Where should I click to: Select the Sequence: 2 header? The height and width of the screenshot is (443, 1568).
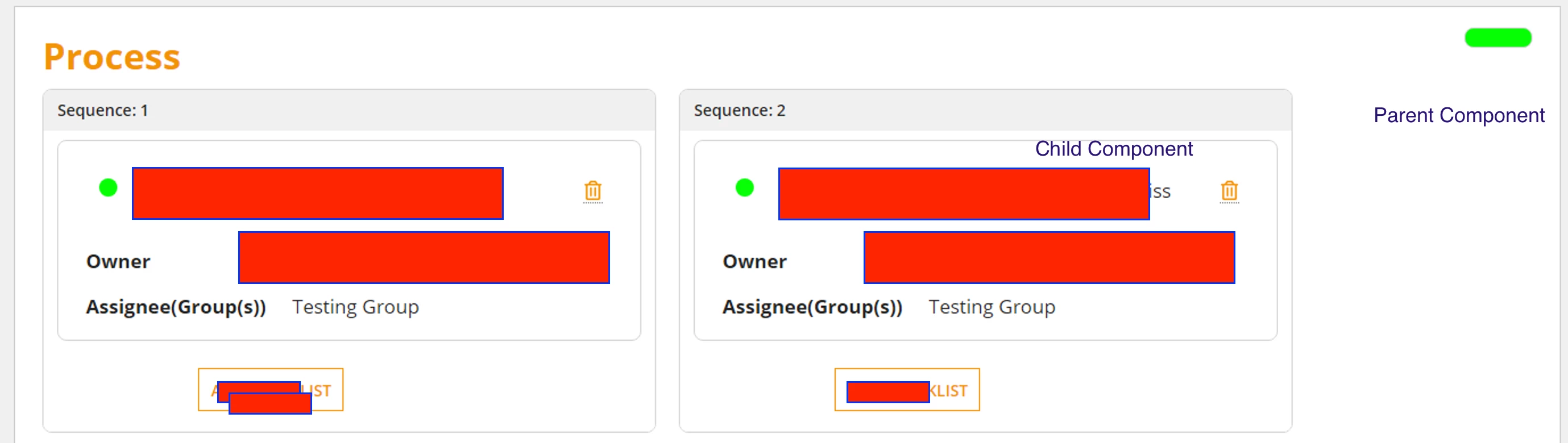pos(985,111)
